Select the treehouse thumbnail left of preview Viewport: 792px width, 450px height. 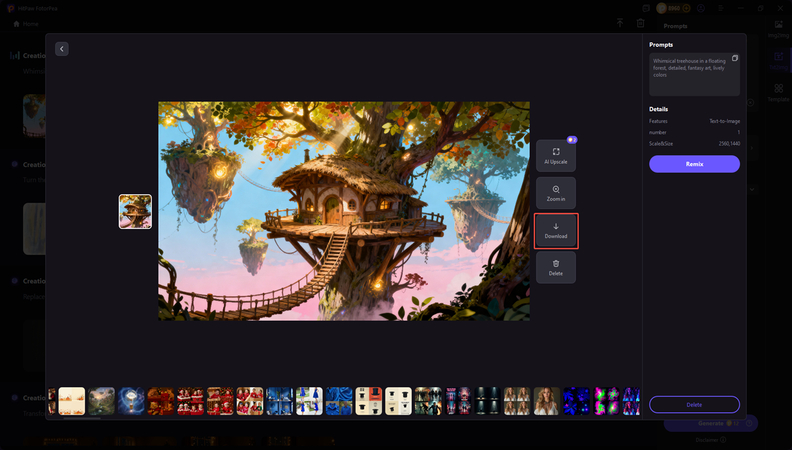tap(135, 211)
